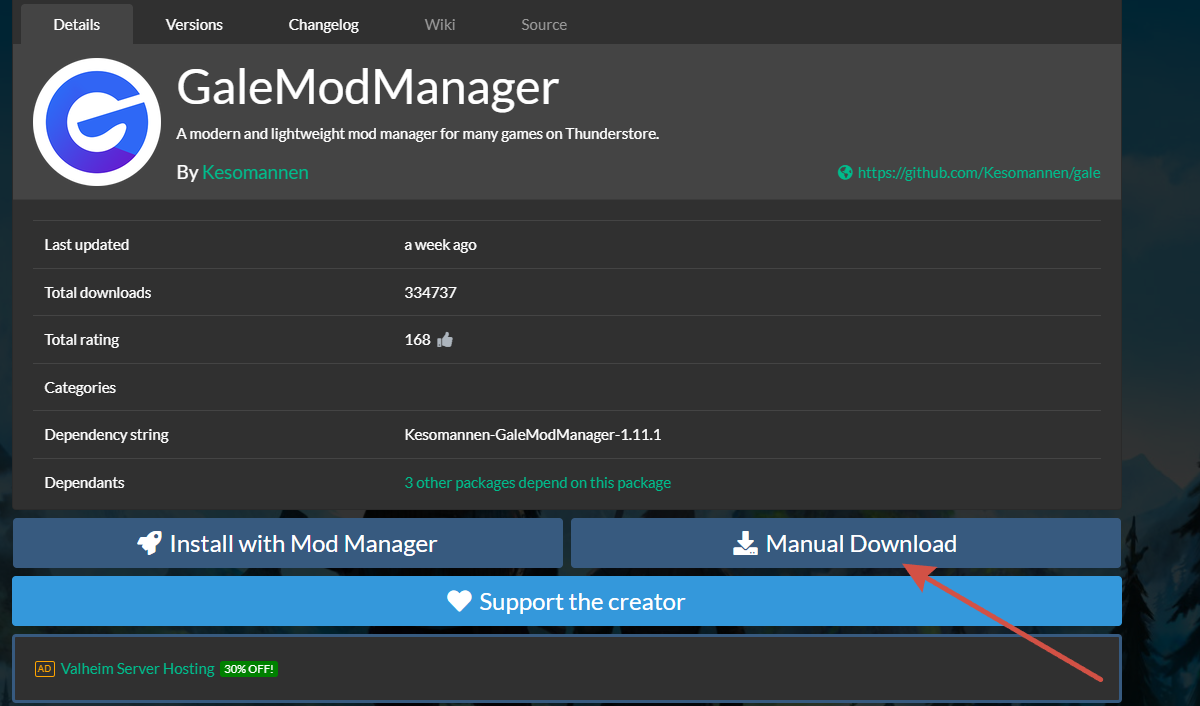The image size is (1200, 706).
Task: Click the 'Last updated' row label
Action: [87, 245]
